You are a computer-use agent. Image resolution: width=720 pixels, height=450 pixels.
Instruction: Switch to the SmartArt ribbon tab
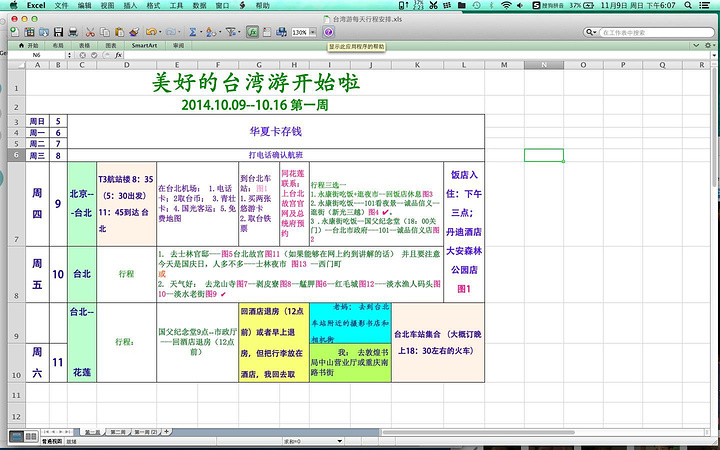point(143,45)
